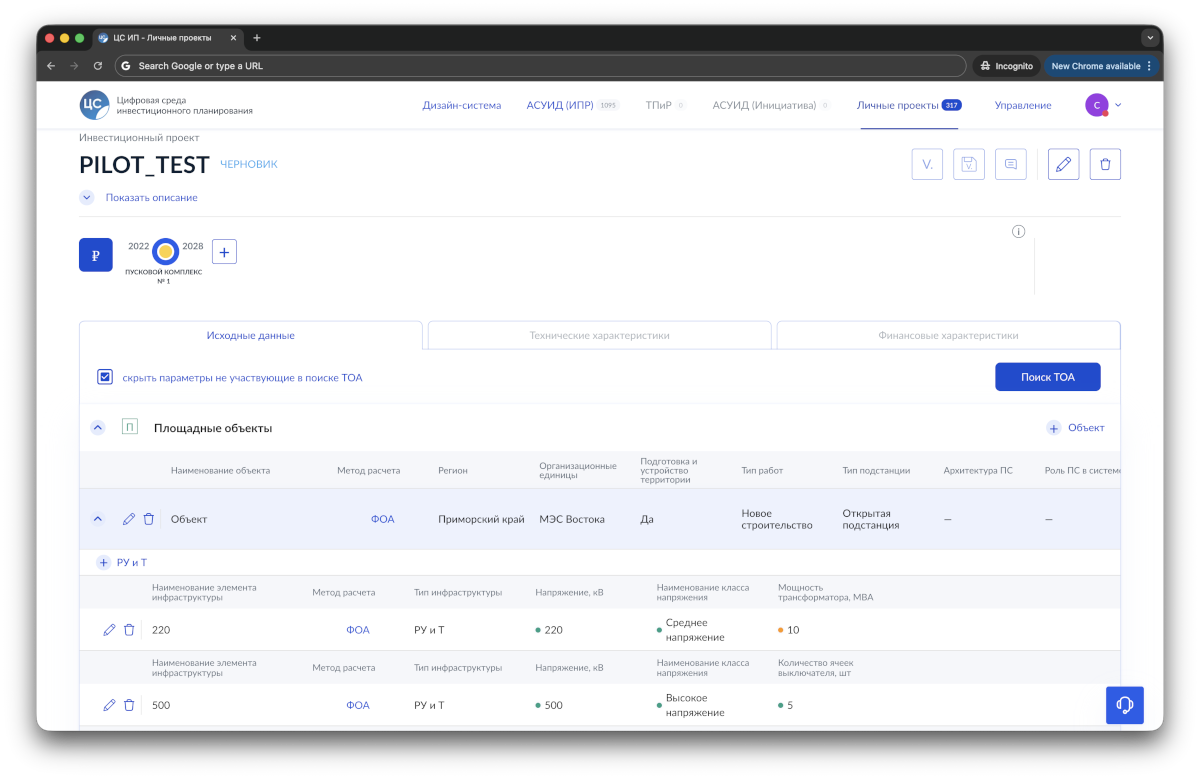Open the project comments icon
The height and width of the screenshot is (779, 1200).
click(x=1010, y=164)
